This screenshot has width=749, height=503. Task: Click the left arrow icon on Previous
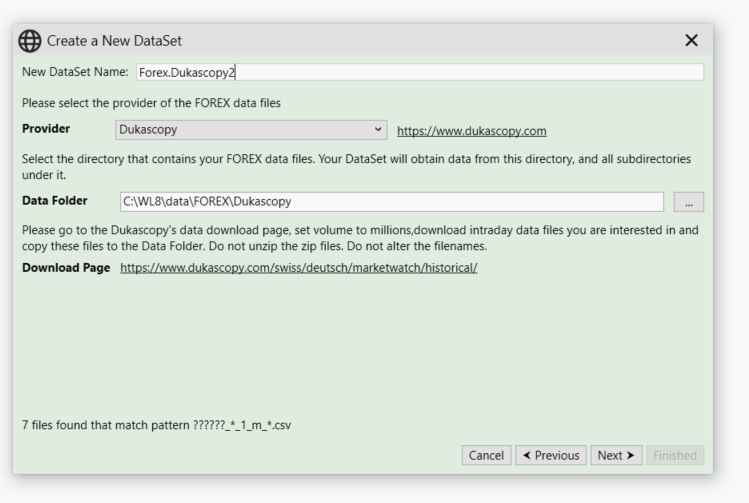tap(526, 455)
